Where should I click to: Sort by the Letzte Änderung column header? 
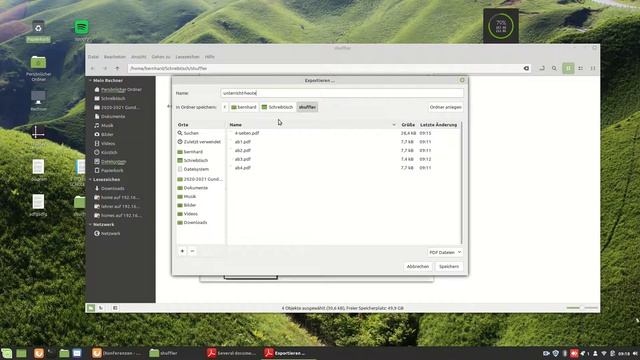[439, 125]
